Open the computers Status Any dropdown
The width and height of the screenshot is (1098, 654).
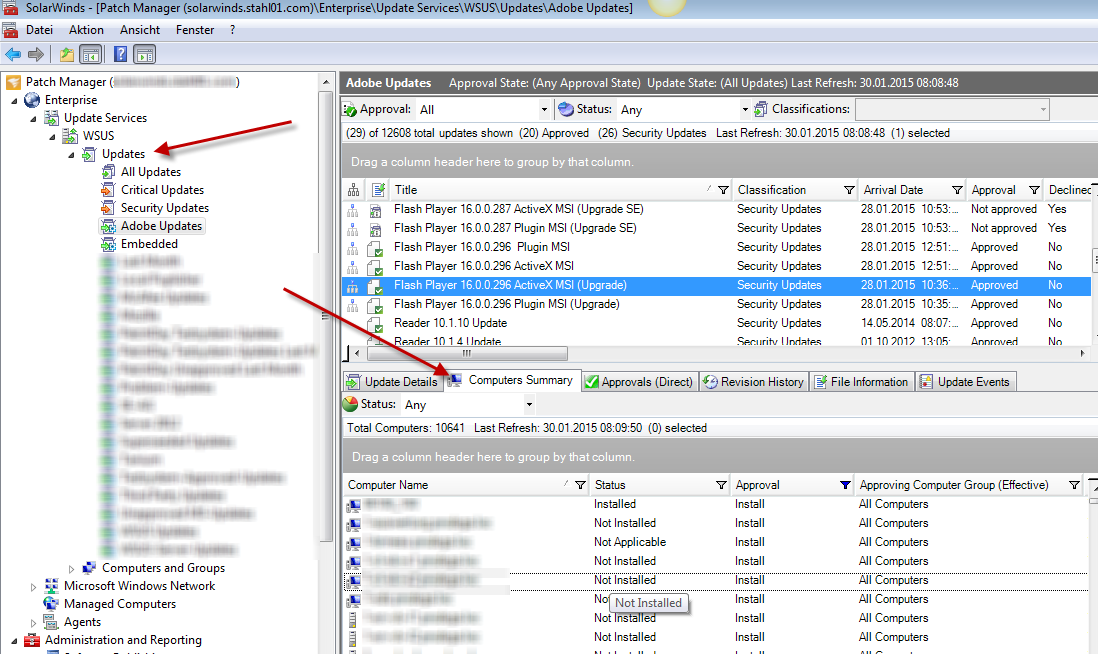pos(529,404)
